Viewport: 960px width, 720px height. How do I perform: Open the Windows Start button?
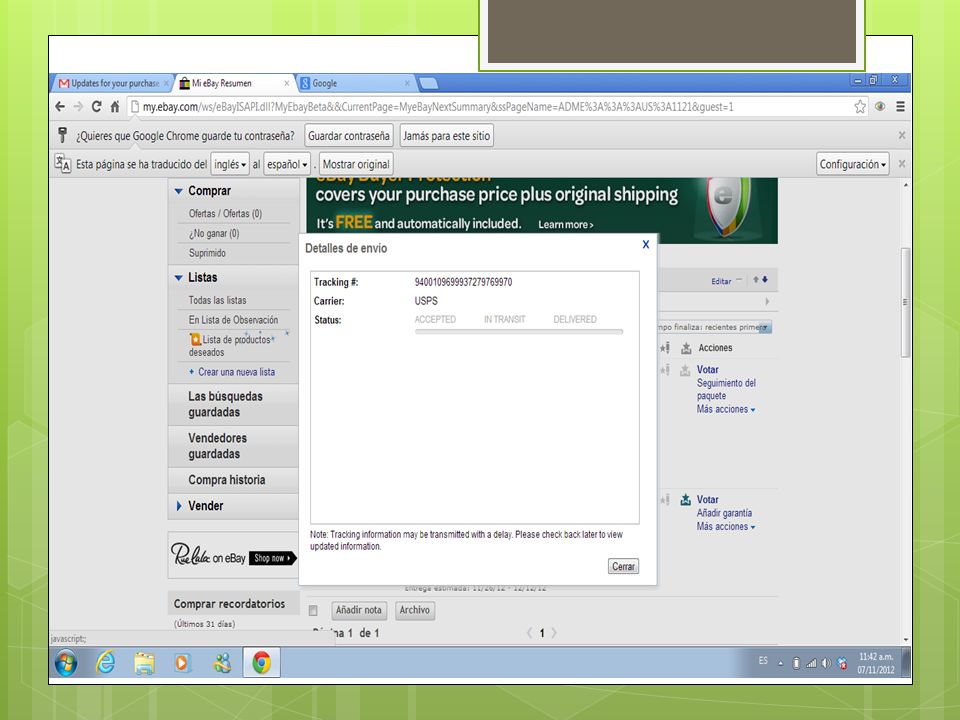(66, 662)
